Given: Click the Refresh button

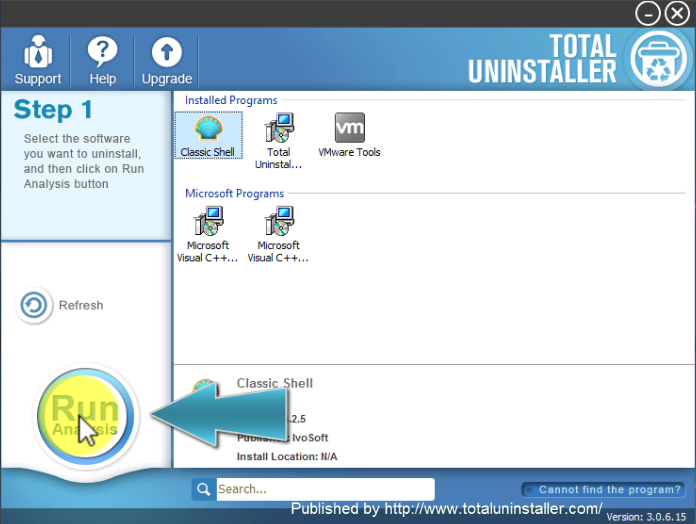Looking at the screenshot, I should point(60,305).
